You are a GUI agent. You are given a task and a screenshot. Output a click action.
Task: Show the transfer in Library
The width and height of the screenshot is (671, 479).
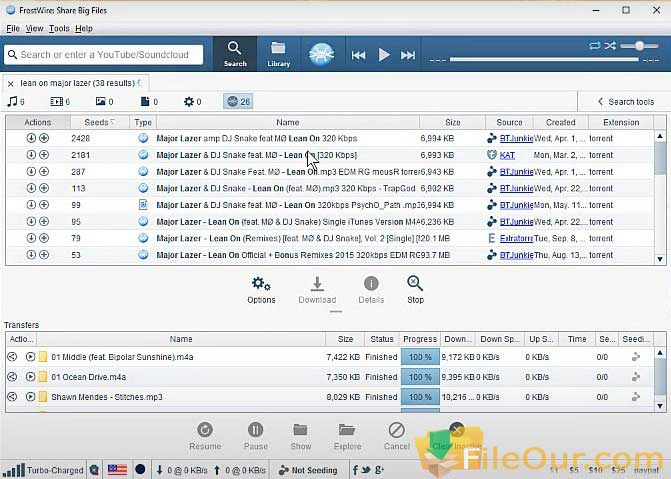pyautogui.click(x=300, y=436)
